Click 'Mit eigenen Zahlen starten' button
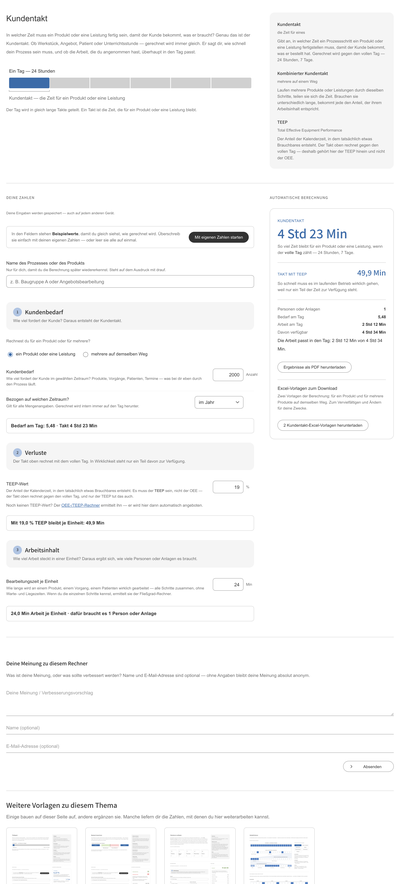 coord(219,237)
